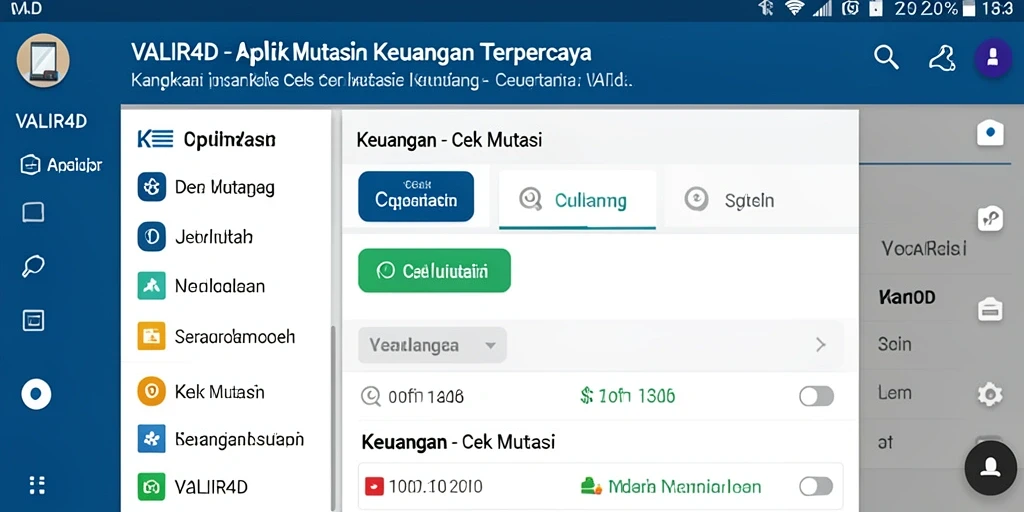Viewport: 1024px width, 512px height.
Task: Click the Mdarb Memniarloan green label
Action: click(x=685, y=487)
